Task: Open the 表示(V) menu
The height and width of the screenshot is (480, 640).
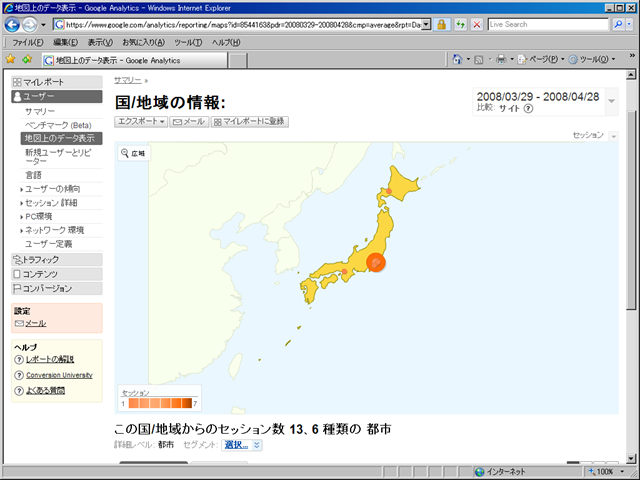Action: coord(100,42)
